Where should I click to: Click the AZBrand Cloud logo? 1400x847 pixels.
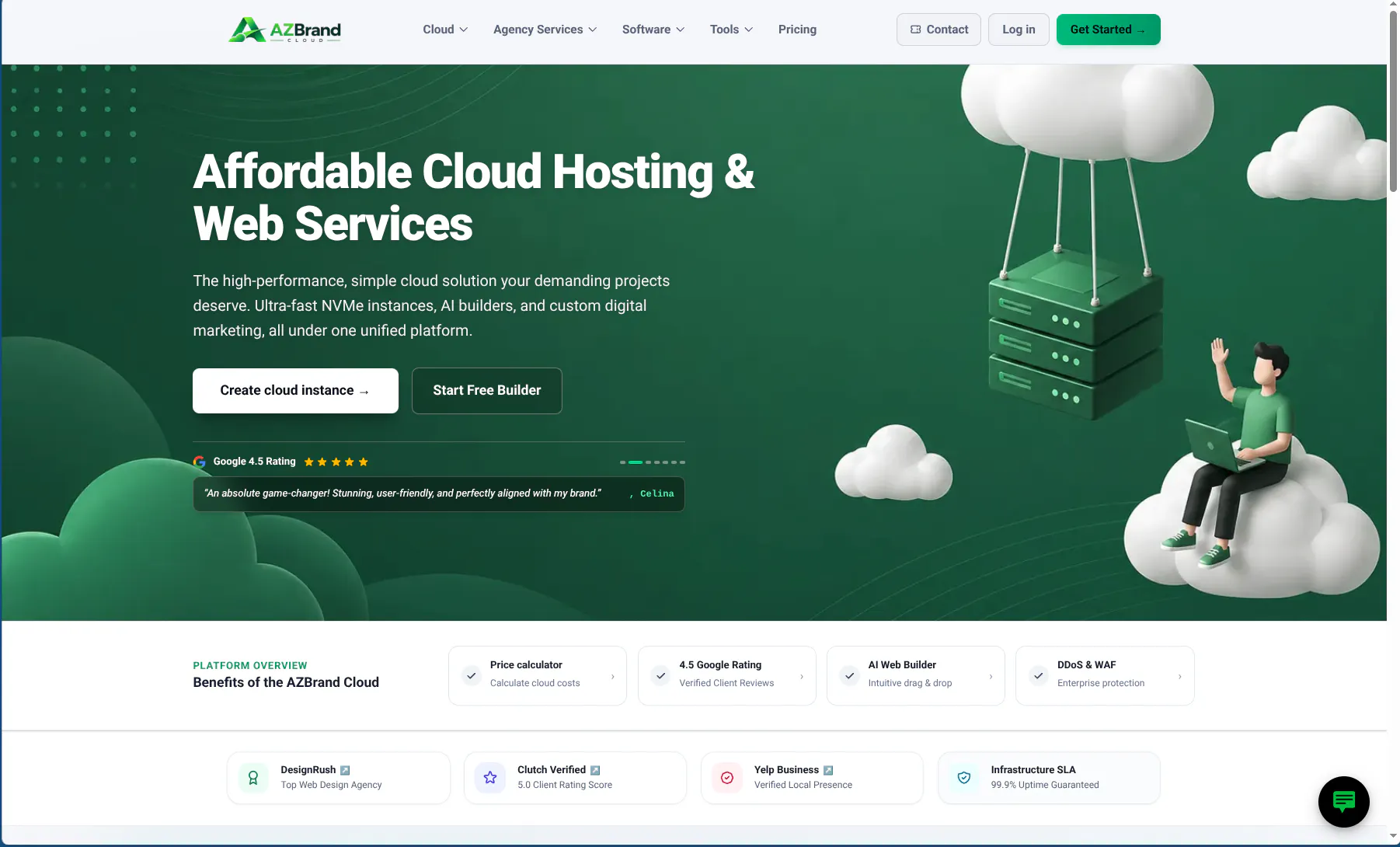point(284,30)
